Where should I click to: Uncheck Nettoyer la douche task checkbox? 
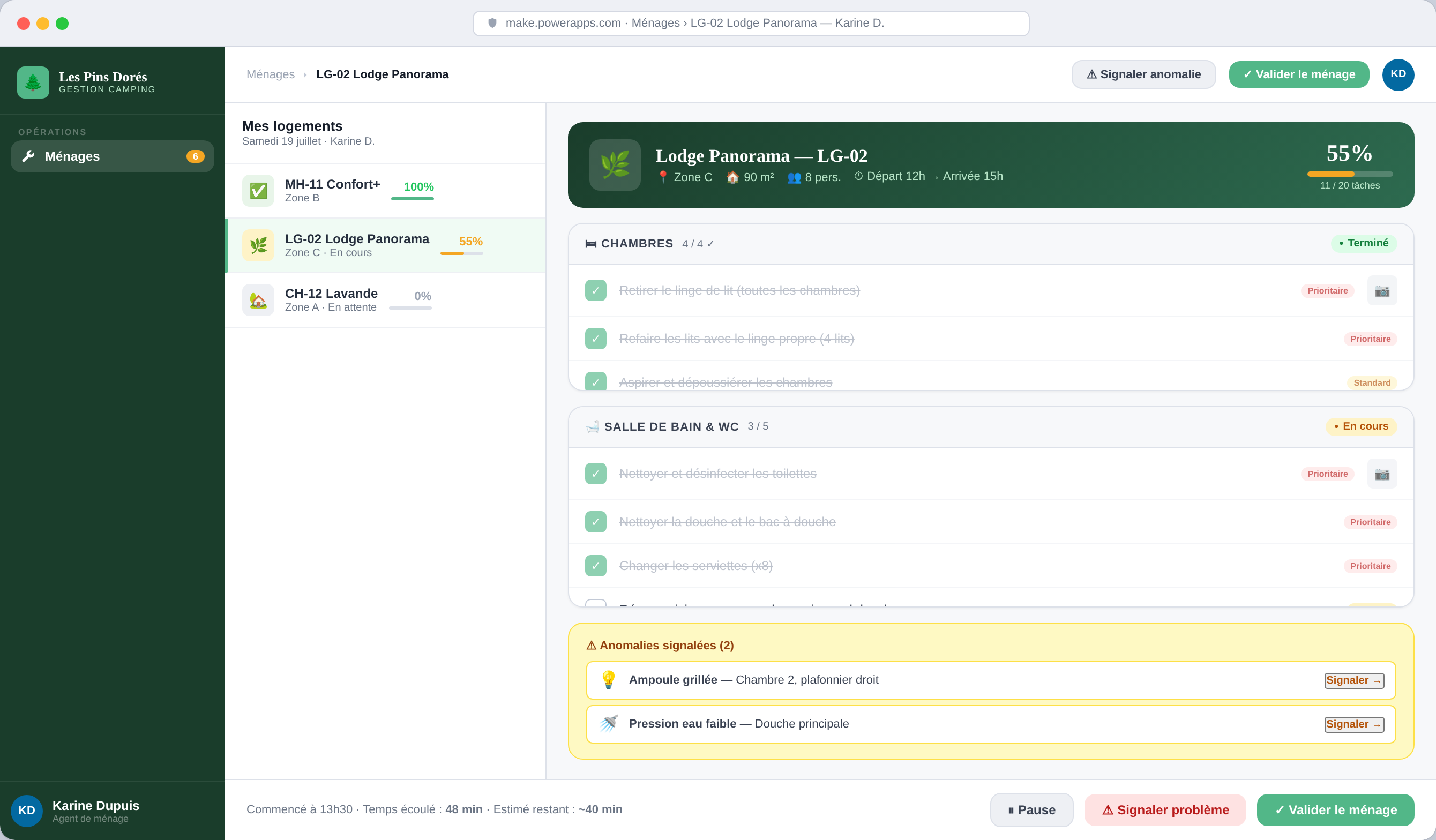pyautogui.click(x=595, y=522)
